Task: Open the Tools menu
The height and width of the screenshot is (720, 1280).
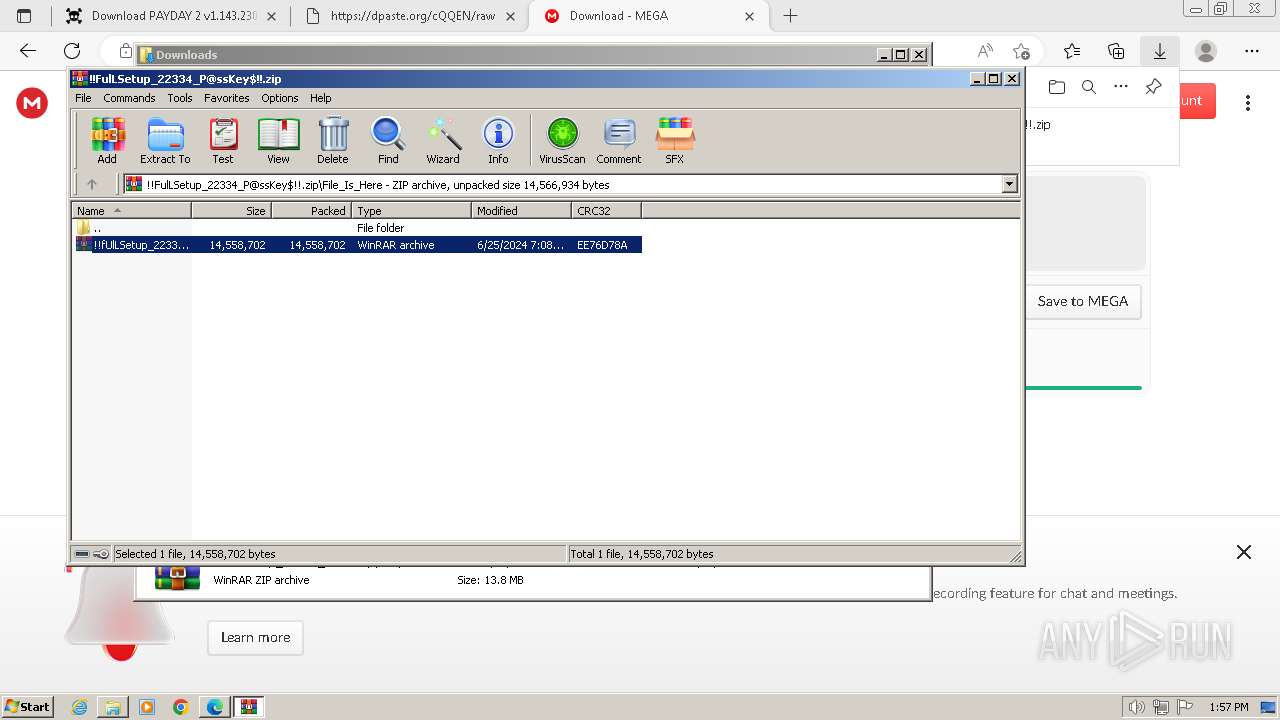Action: (x=180, y=98)
